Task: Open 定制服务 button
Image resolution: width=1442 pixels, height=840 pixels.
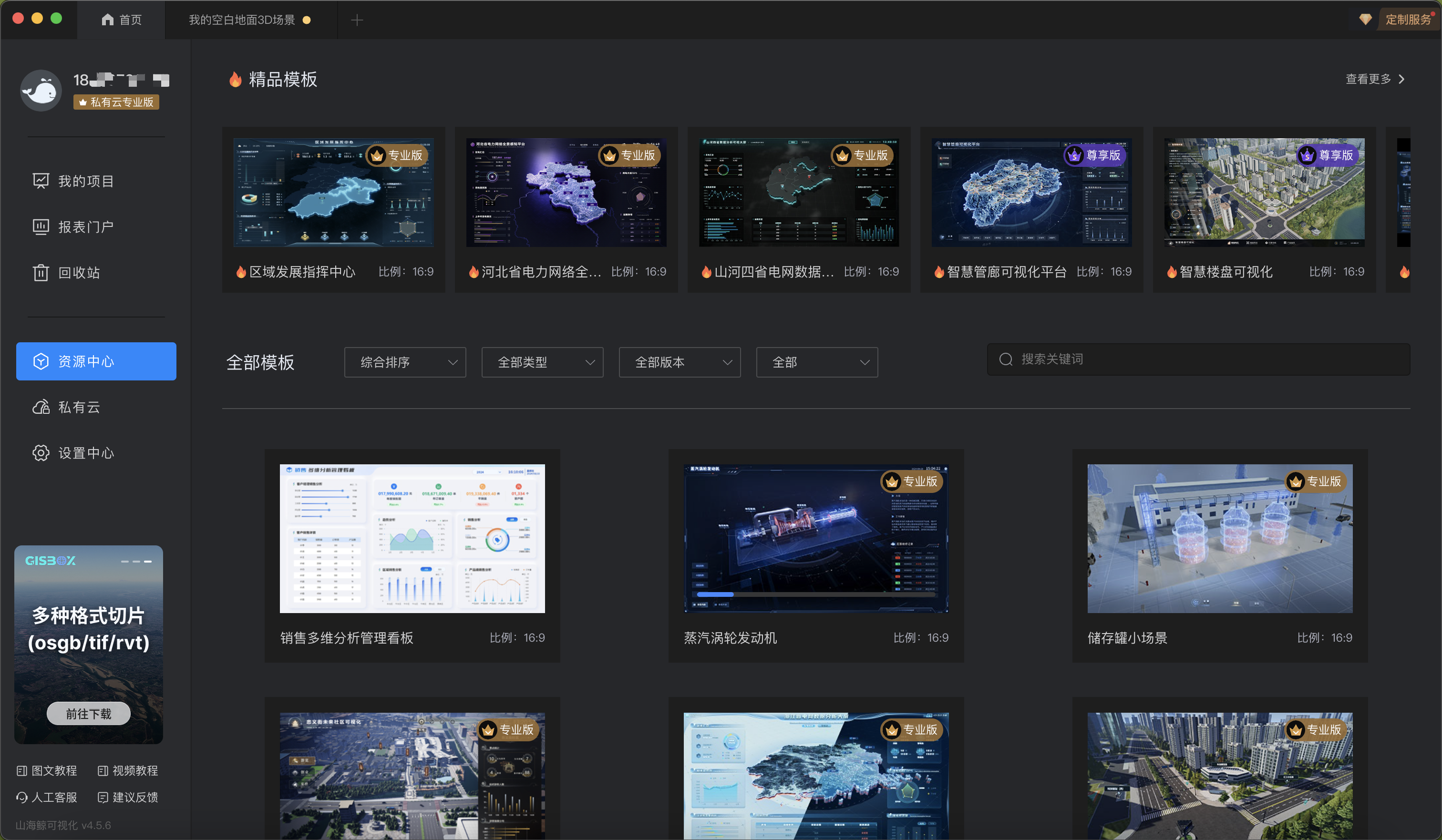Action: coord(1408,20)
